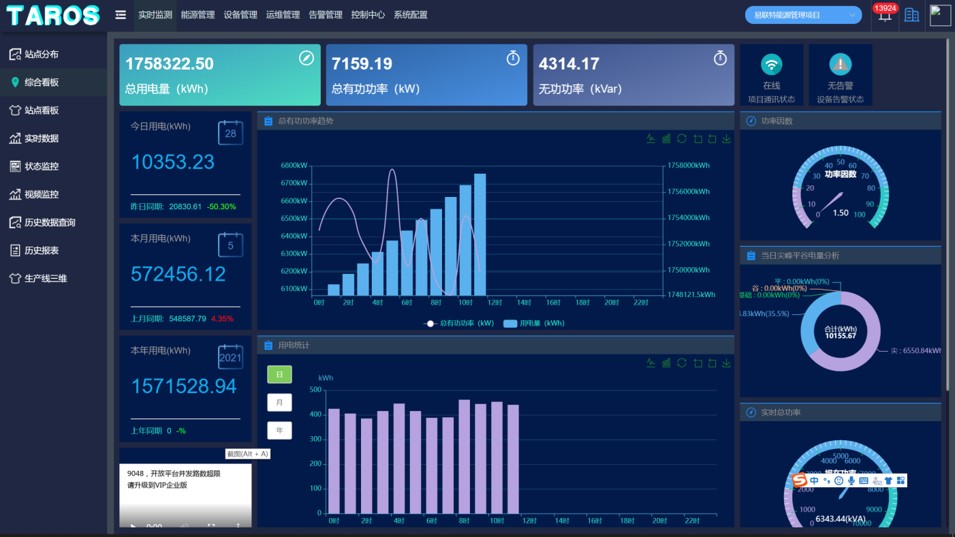Open the 能源管理 top menu

[x=197, y=15]
